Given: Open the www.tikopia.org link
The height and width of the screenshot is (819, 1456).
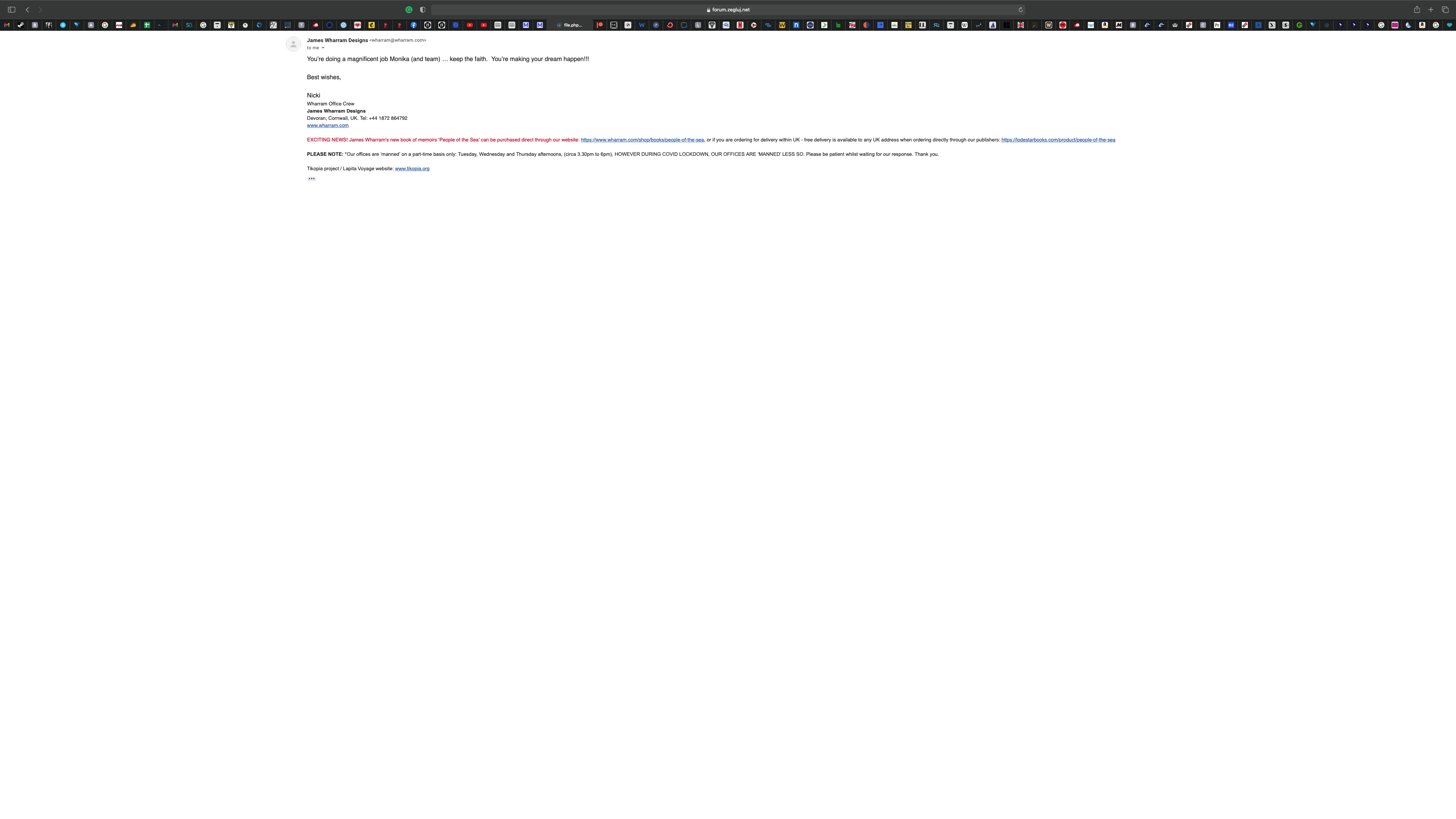Looking at the screenshot, I should 412,168.
